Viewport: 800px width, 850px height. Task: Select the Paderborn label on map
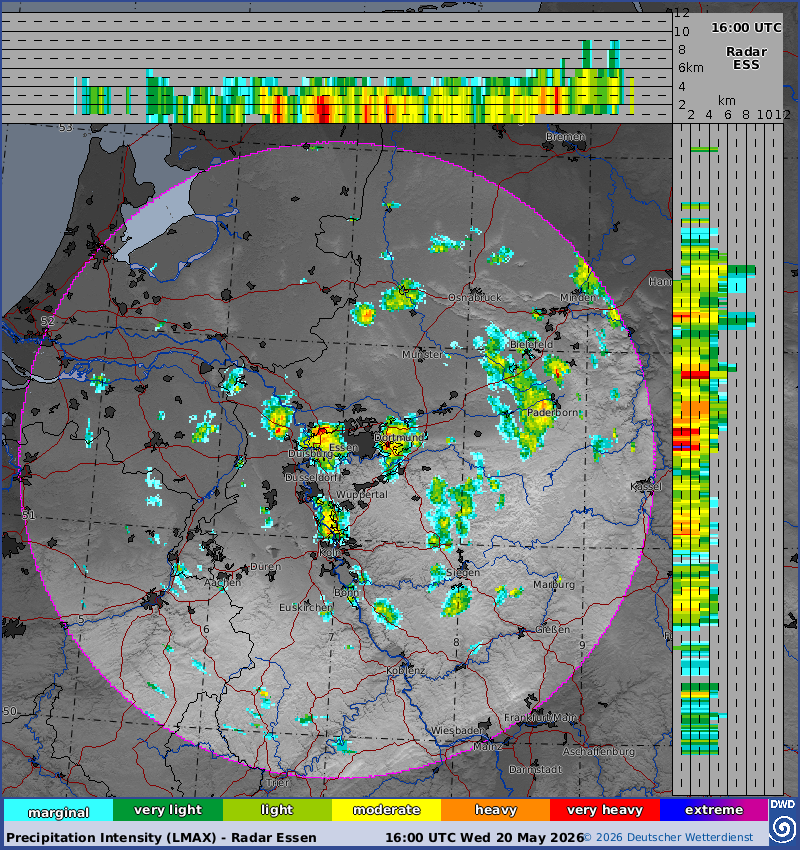pos(552,413)
